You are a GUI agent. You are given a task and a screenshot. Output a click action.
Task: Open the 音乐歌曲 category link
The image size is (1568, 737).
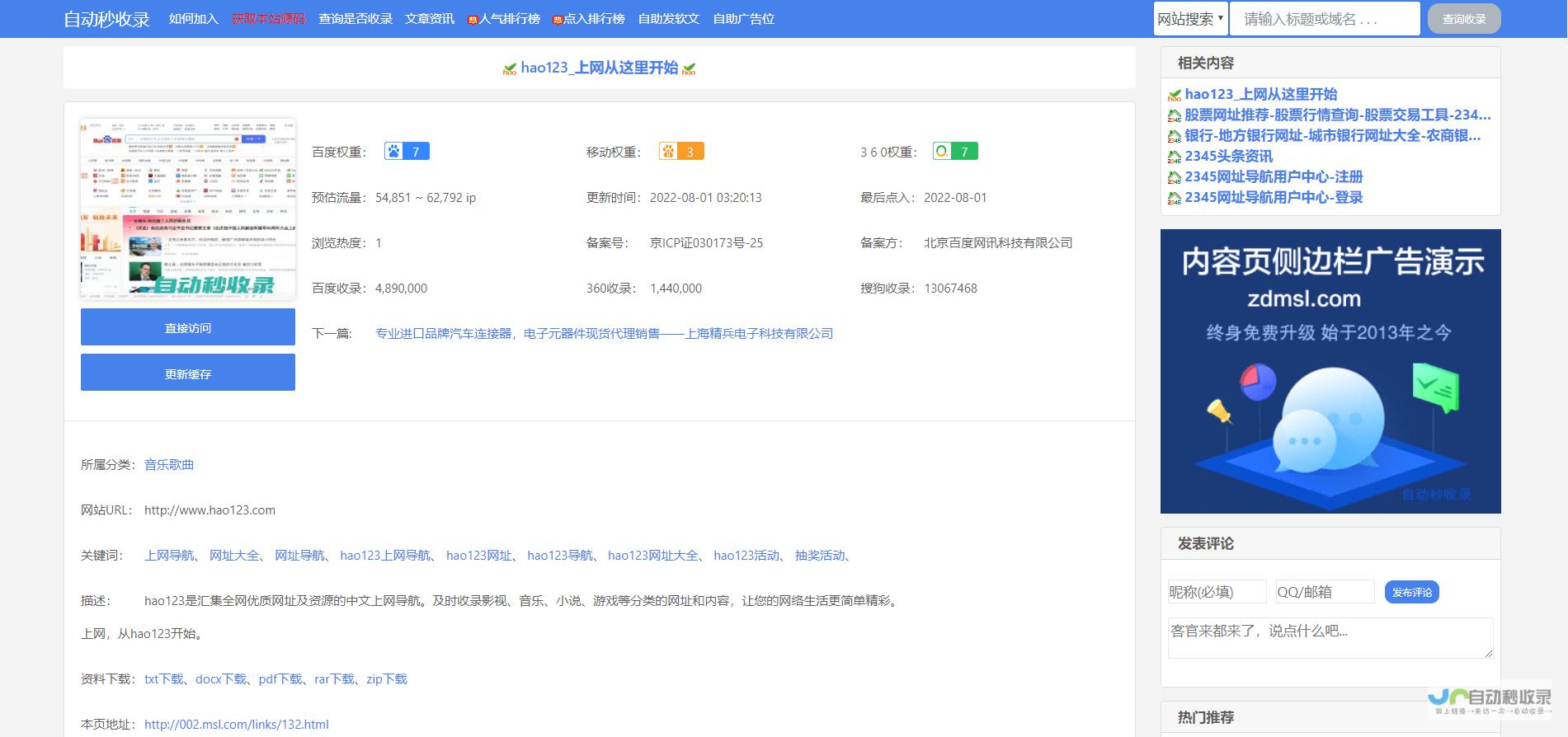point(169,465)
